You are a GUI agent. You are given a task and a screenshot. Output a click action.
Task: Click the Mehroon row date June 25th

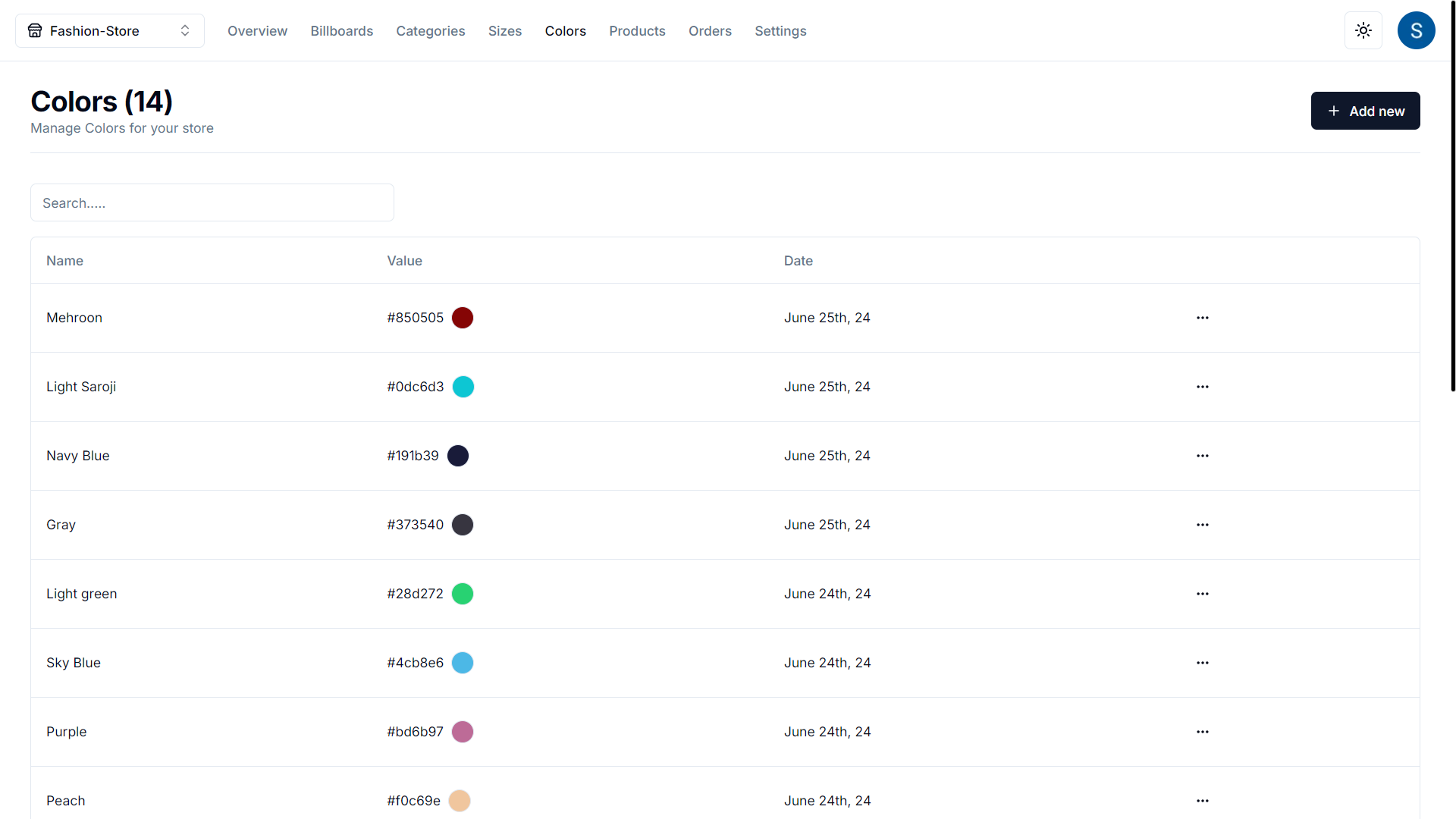827,318
